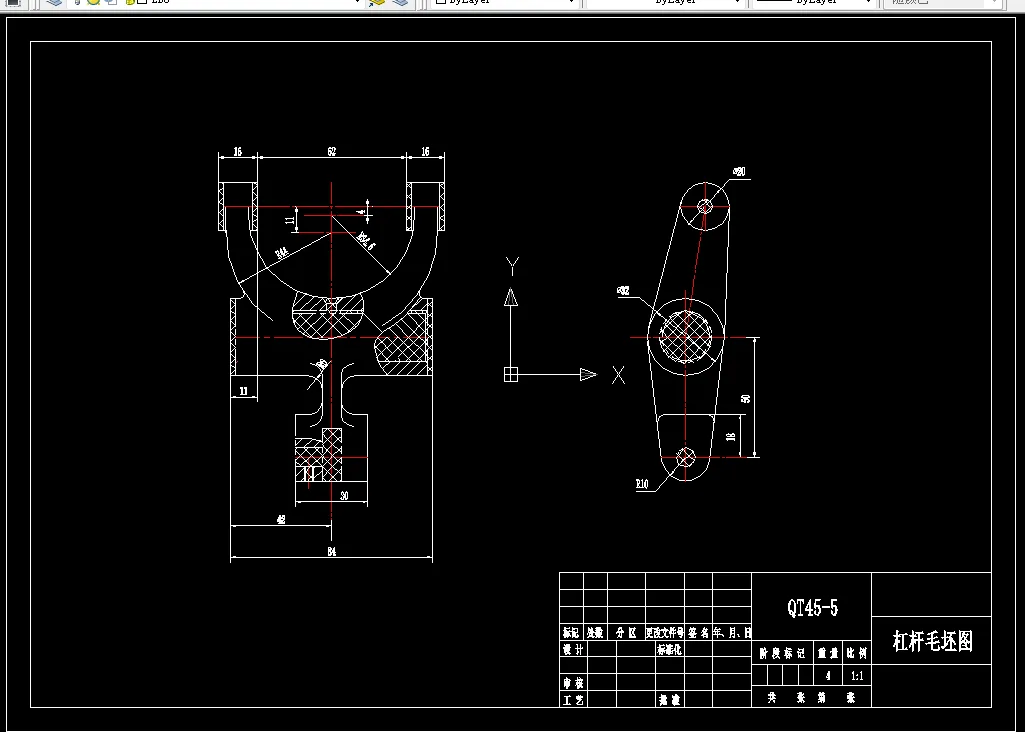The image size is (1025, 732).
Task: Click the 审核 label cell
Action: tap(573, 683)
